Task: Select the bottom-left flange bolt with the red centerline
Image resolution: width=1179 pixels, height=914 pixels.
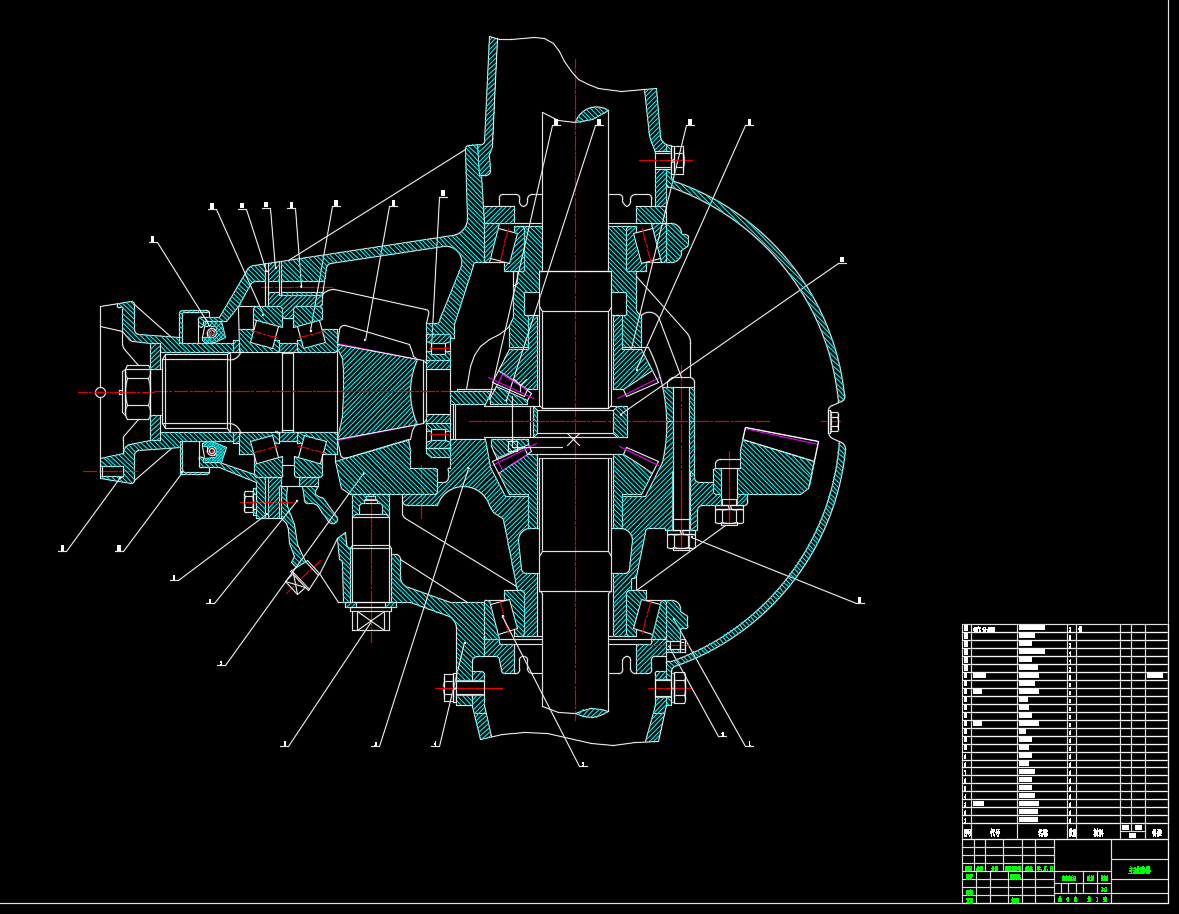Action: [451, 688]
